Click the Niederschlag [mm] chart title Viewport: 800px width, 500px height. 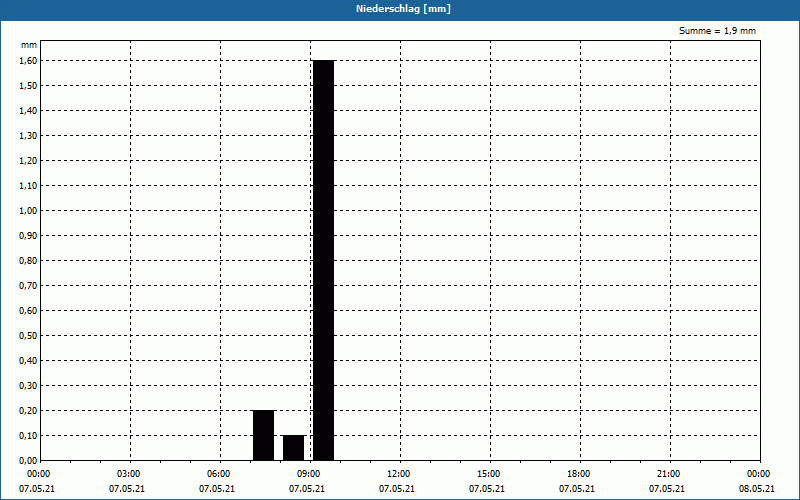(x=403, y=9)
